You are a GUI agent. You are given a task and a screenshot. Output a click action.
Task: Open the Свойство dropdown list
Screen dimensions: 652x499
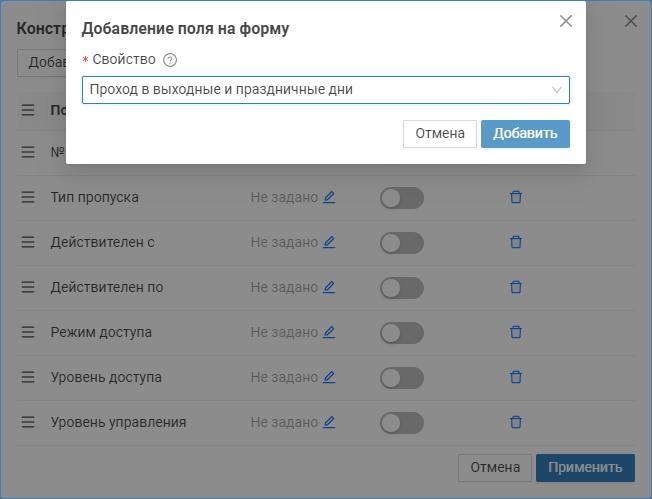tap(325, 90)
